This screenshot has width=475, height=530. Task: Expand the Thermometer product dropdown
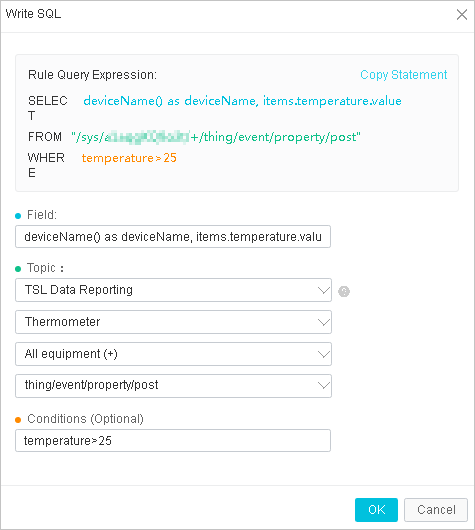pos(173,322)
